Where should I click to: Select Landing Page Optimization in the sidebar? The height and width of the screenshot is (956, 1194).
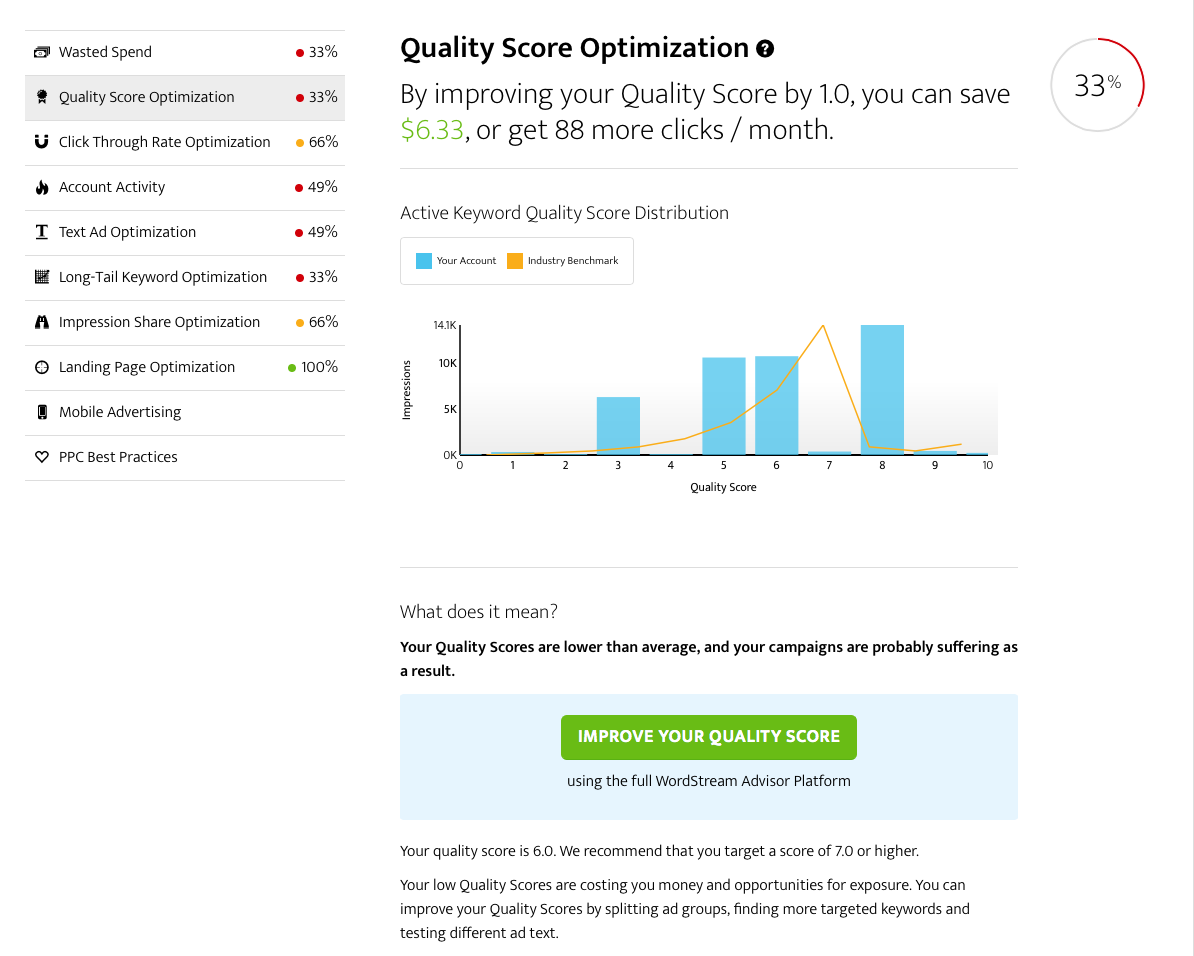(147, 367)
